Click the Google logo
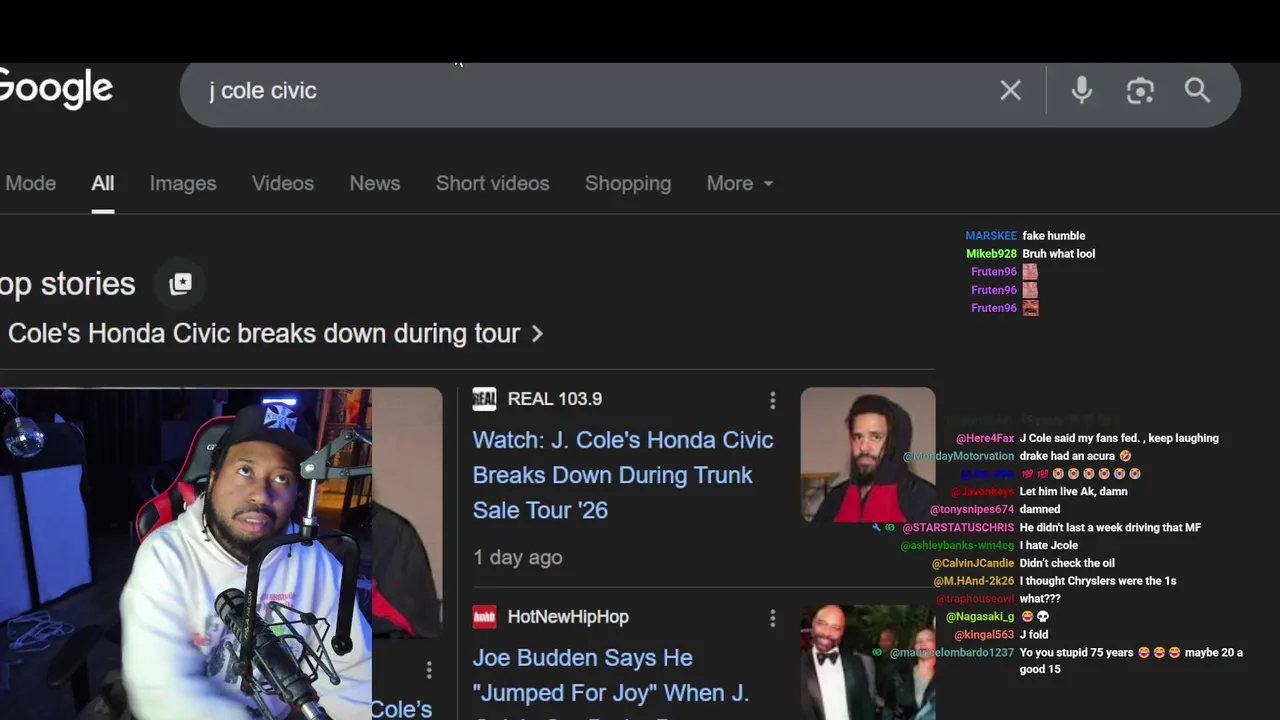This screenshot has width=1280, height=720. tap(56, 89)
